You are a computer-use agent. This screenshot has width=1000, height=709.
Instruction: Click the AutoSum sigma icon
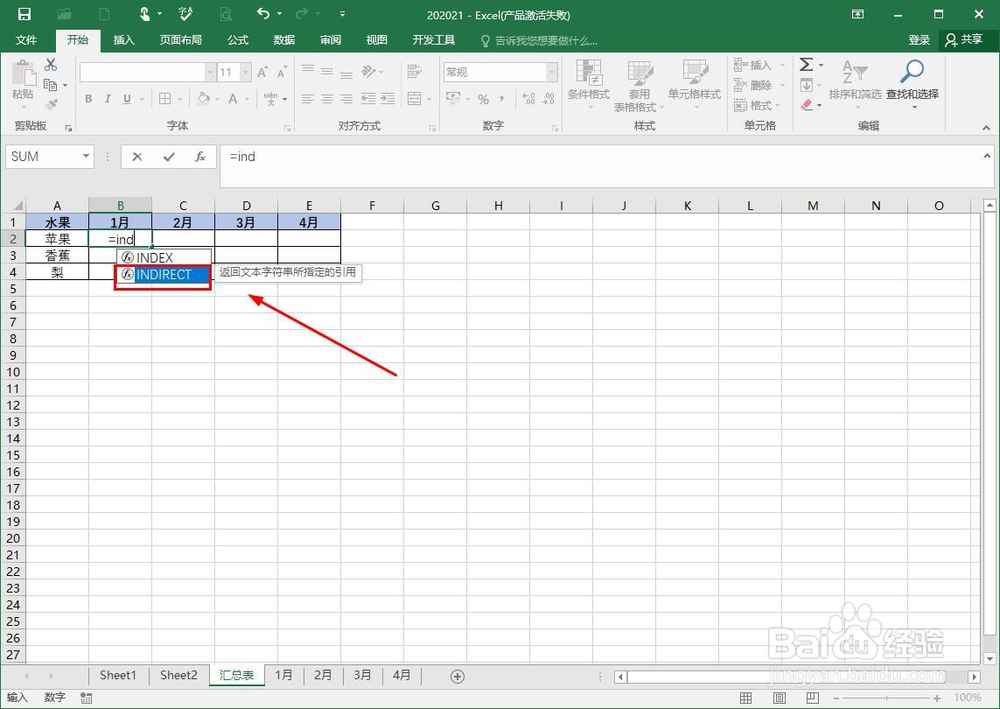(806, 64)
